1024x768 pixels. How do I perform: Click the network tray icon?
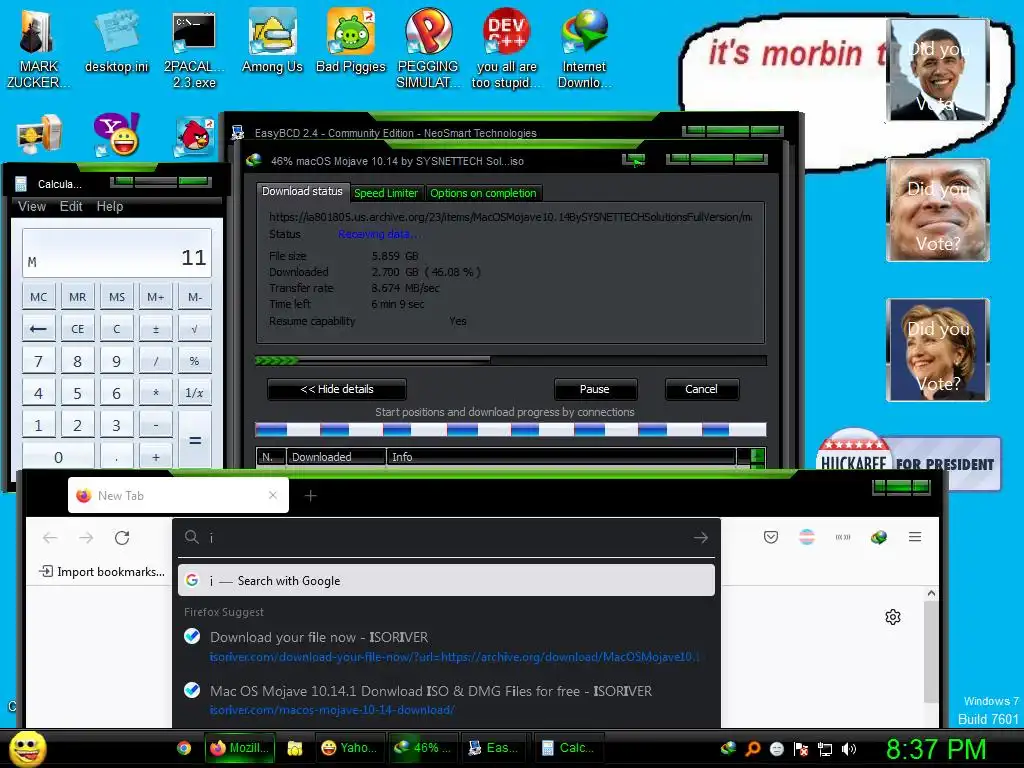(x=824, y=748)
